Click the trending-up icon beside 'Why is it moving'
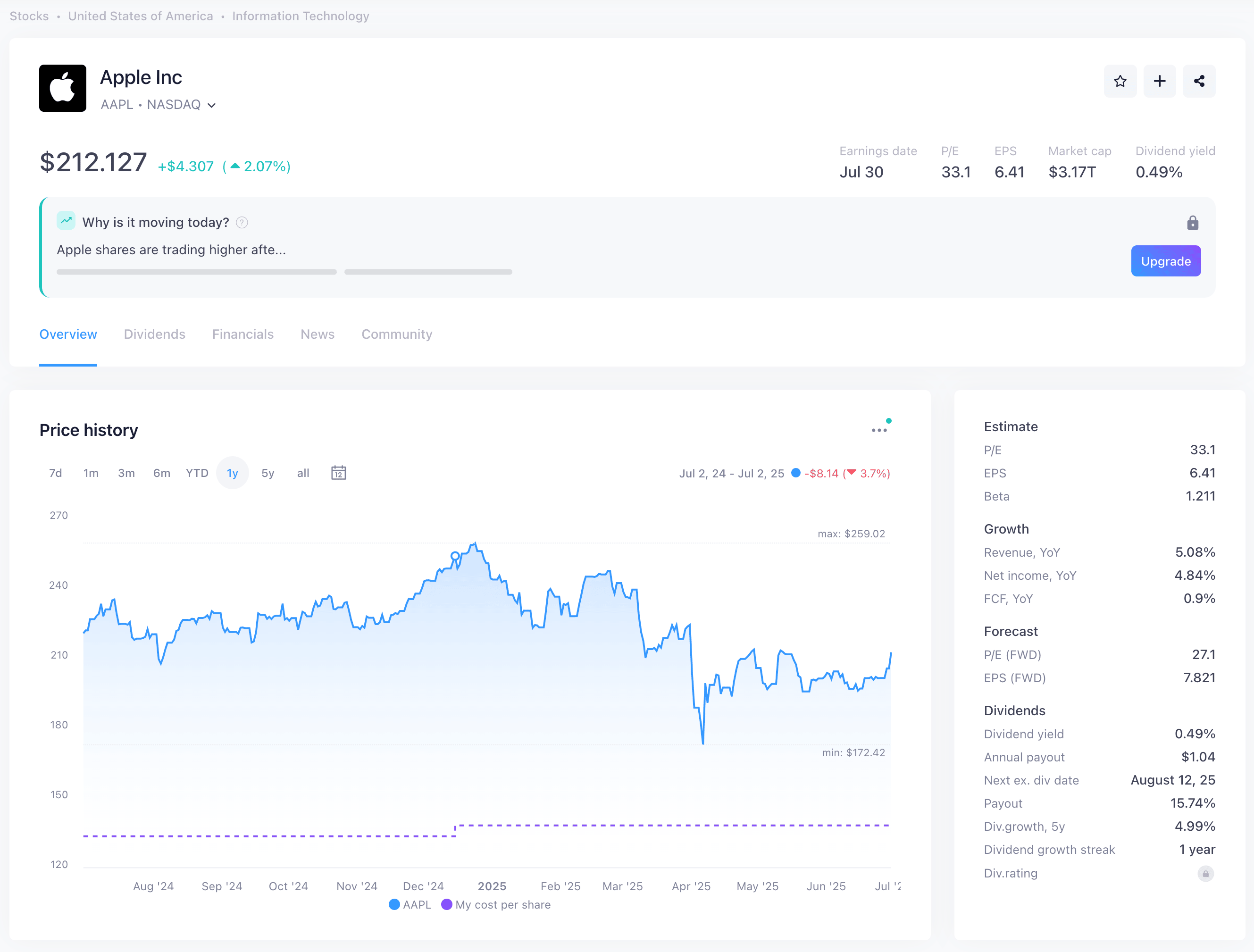 pyautogui.click(x=66, y=221)
